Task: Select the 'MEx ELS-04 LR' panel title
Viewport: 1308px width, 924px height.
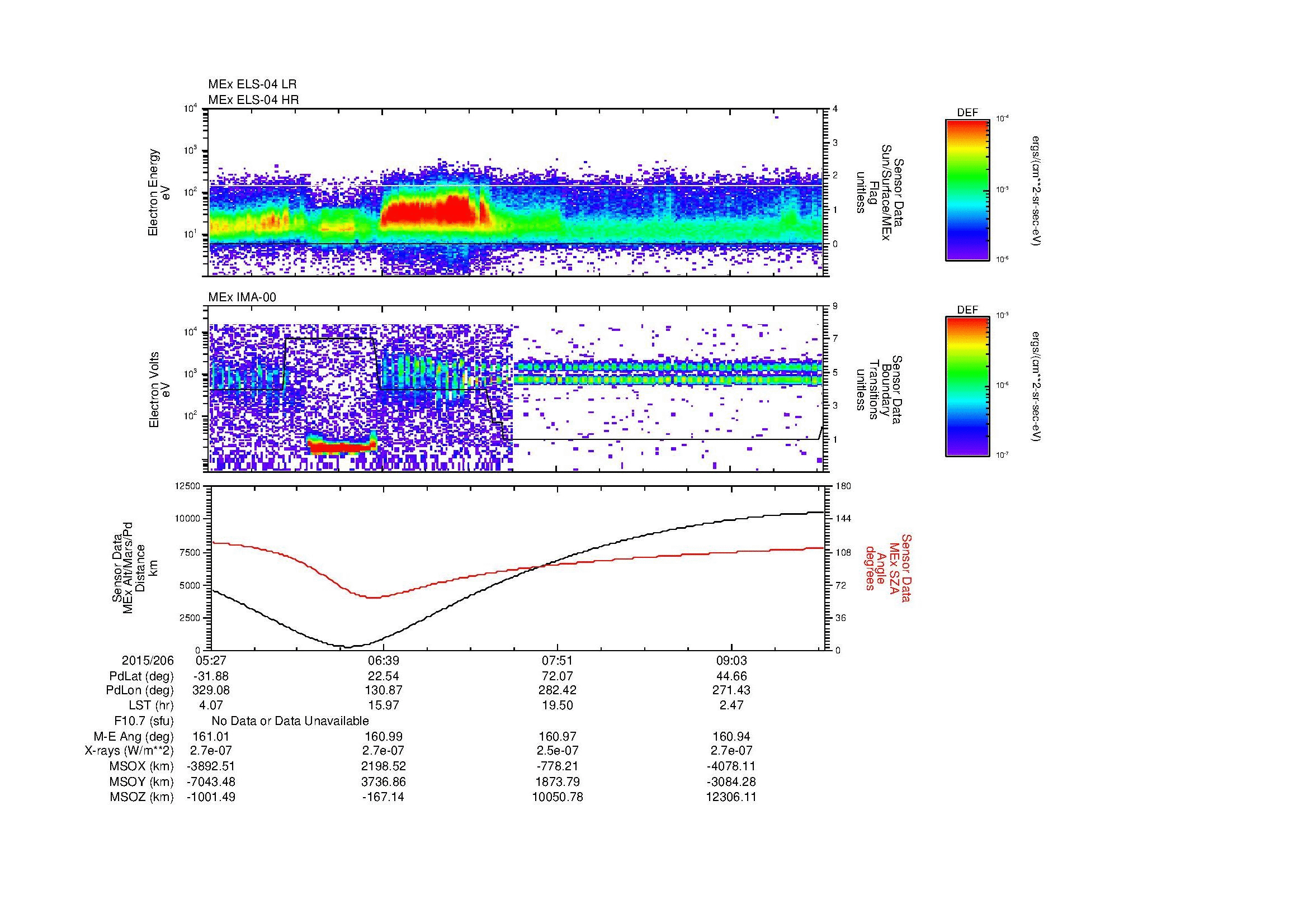Action: pos(252,84)
